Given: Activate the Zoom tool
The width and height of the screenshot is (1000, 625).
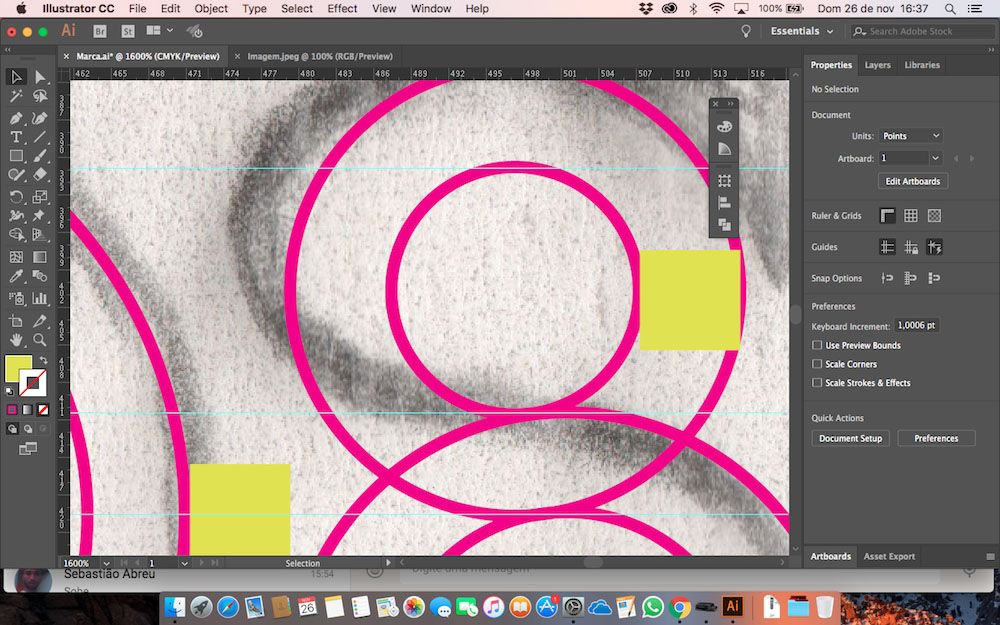Looking at the screenshot, I should coord(41,340).
